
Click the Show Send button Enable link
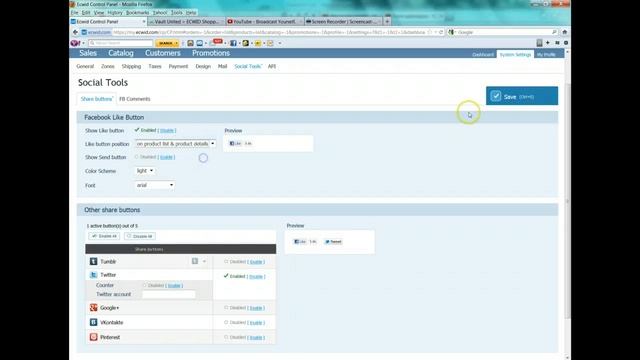point(166,157)
